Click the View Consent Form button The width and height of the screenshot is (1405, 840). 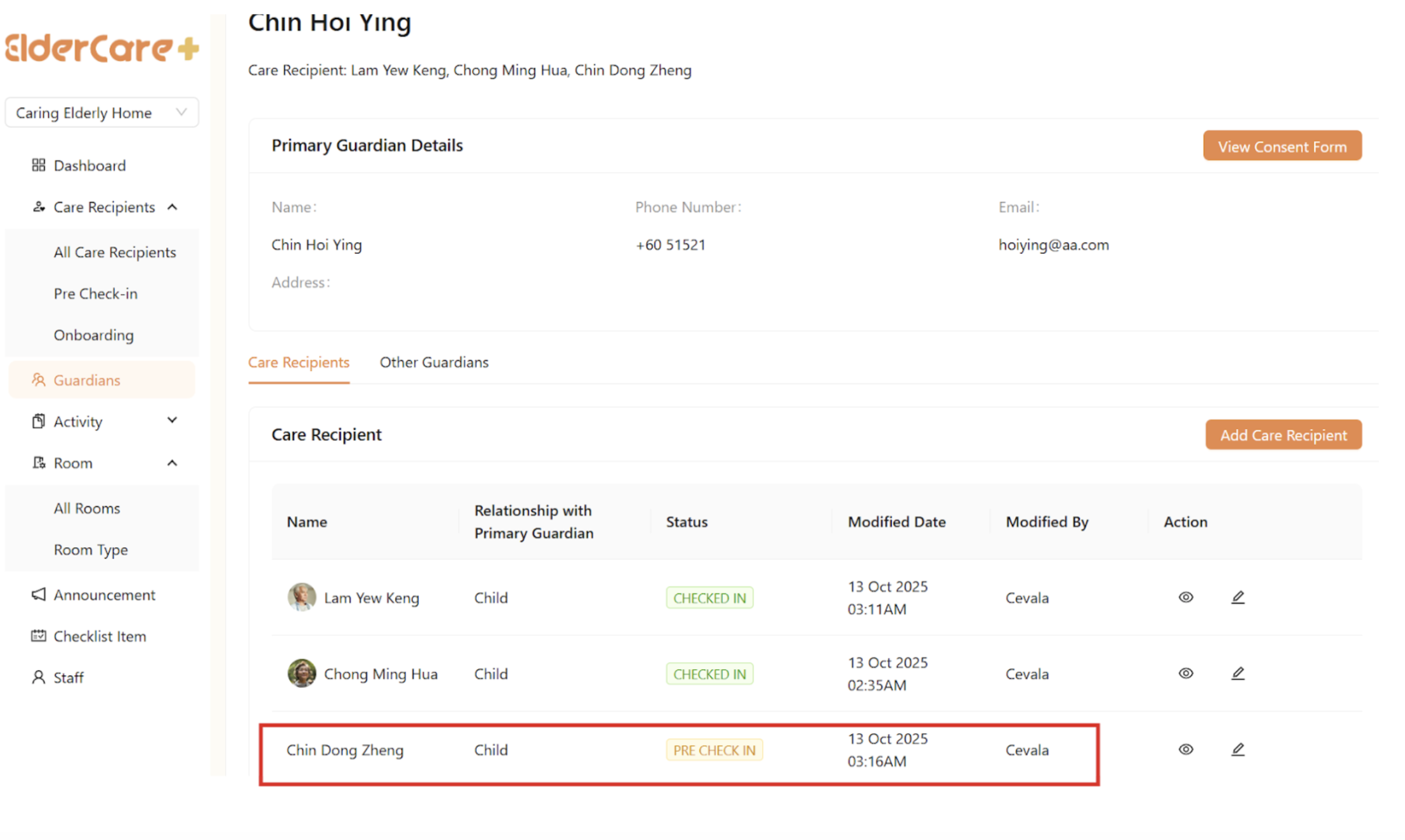click(x=1282, y=146)
